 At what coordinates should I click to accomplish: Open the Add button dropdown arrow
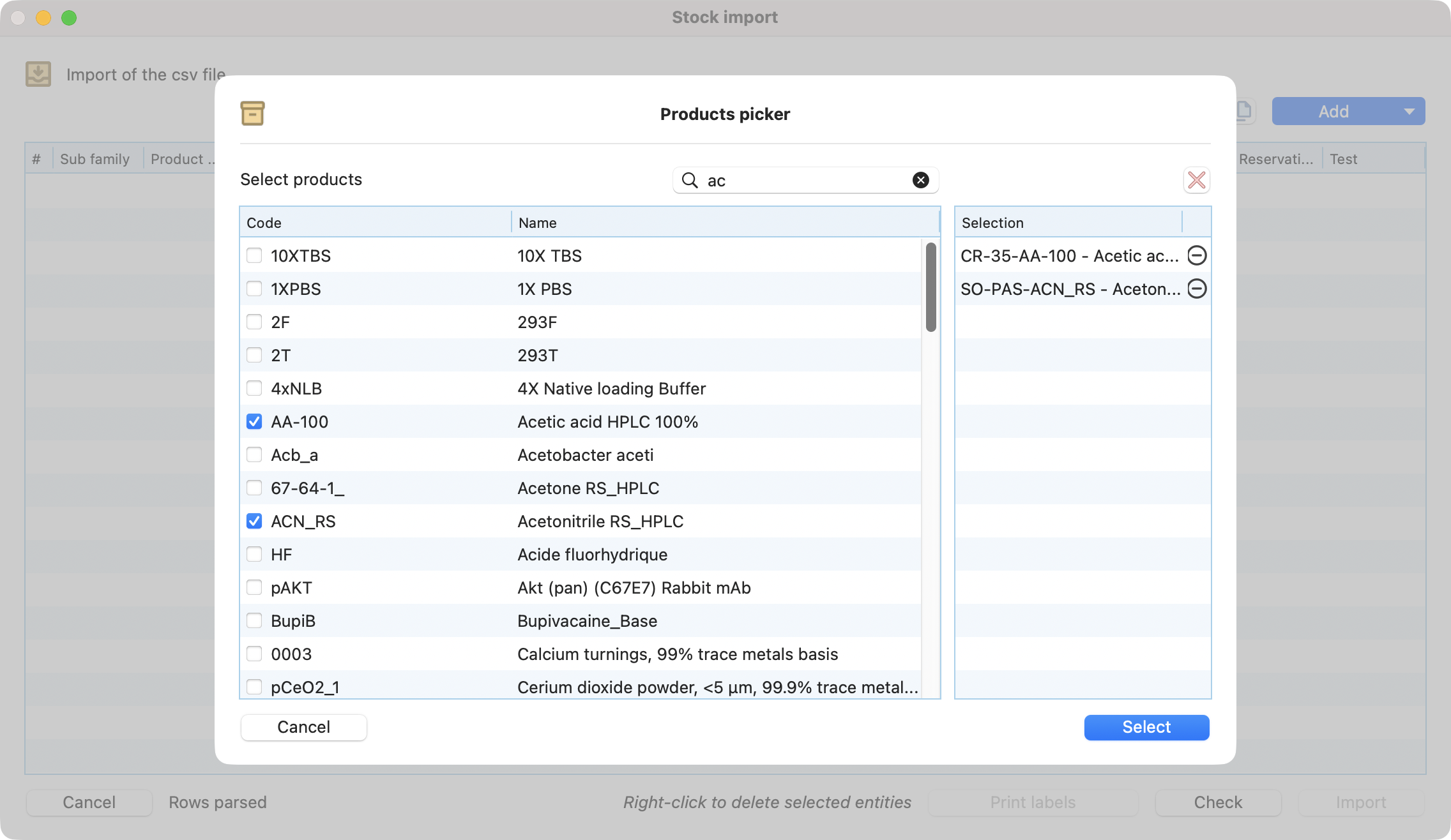tap(1409, 111)
